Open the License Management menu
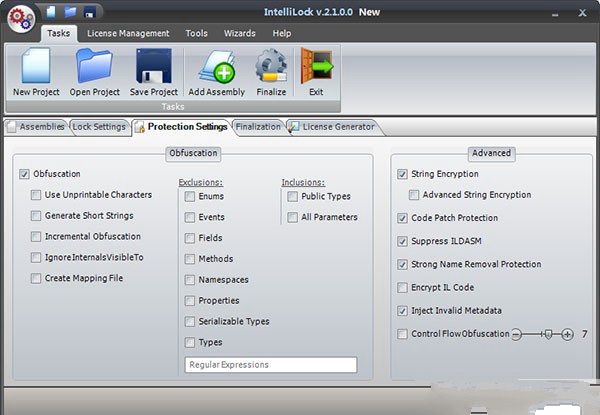Screen dimensions: 600x415 pyautogui.click(x=128, y=33)
